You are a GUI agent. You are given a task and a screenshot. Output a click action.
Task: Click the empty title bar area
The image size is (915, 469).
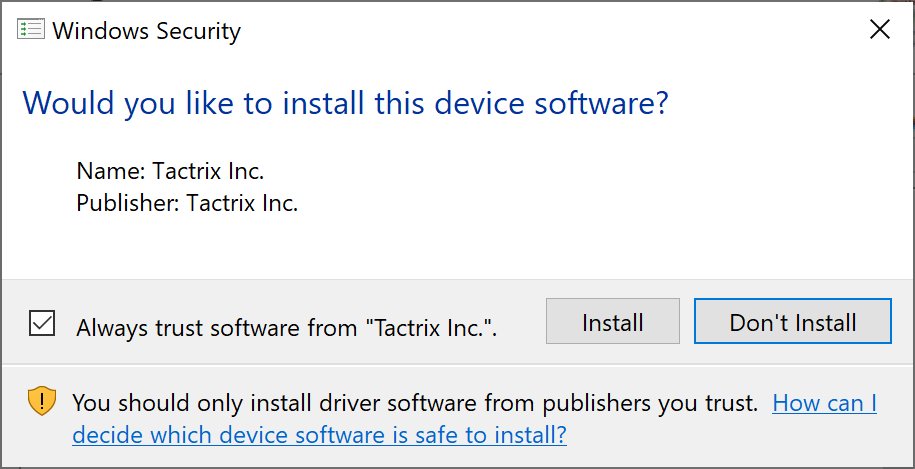coord(549,29)
